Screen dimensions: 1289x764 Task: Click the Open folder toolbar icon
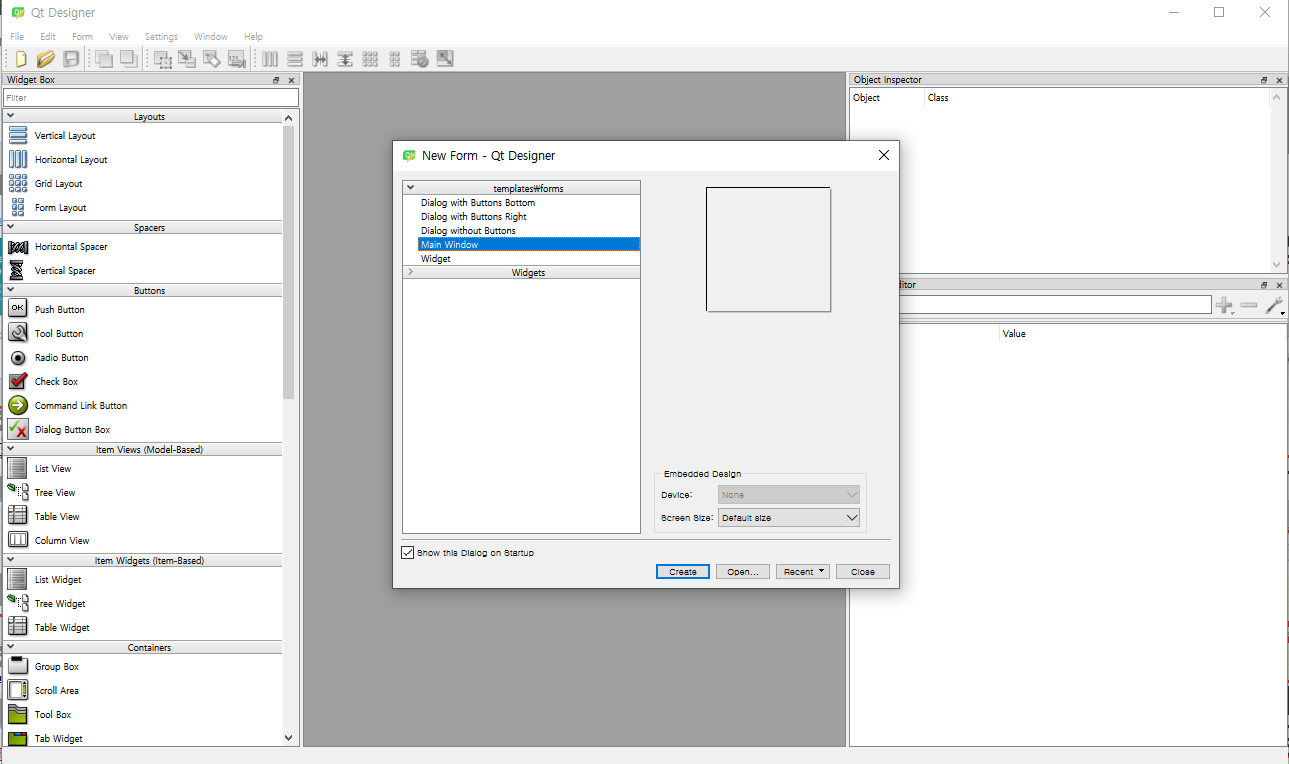(x=46, y=59)
